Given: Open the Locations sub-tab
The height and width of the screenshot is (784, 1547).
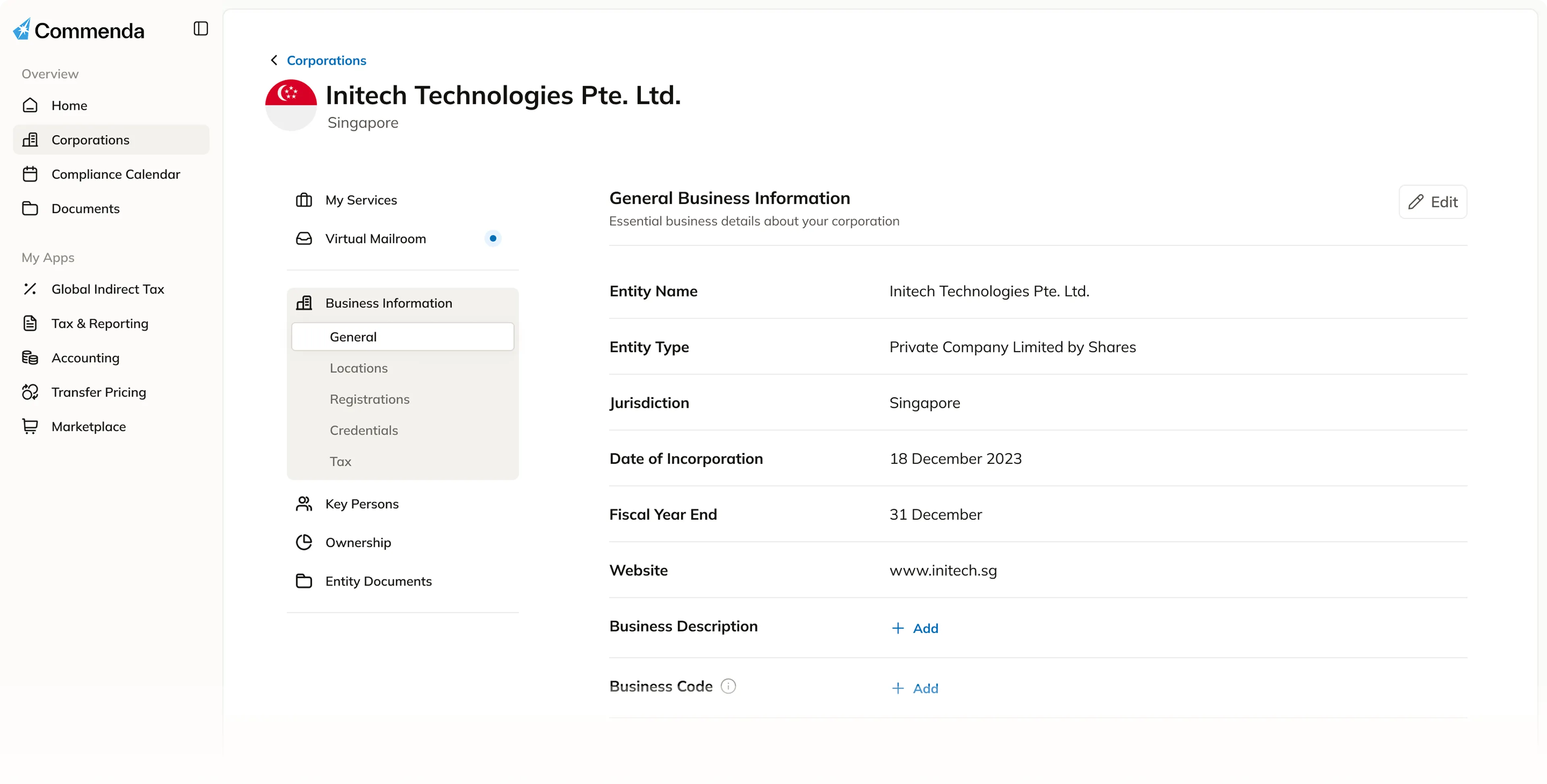Looking at the screenshot, I should click(x=359, y=368).
